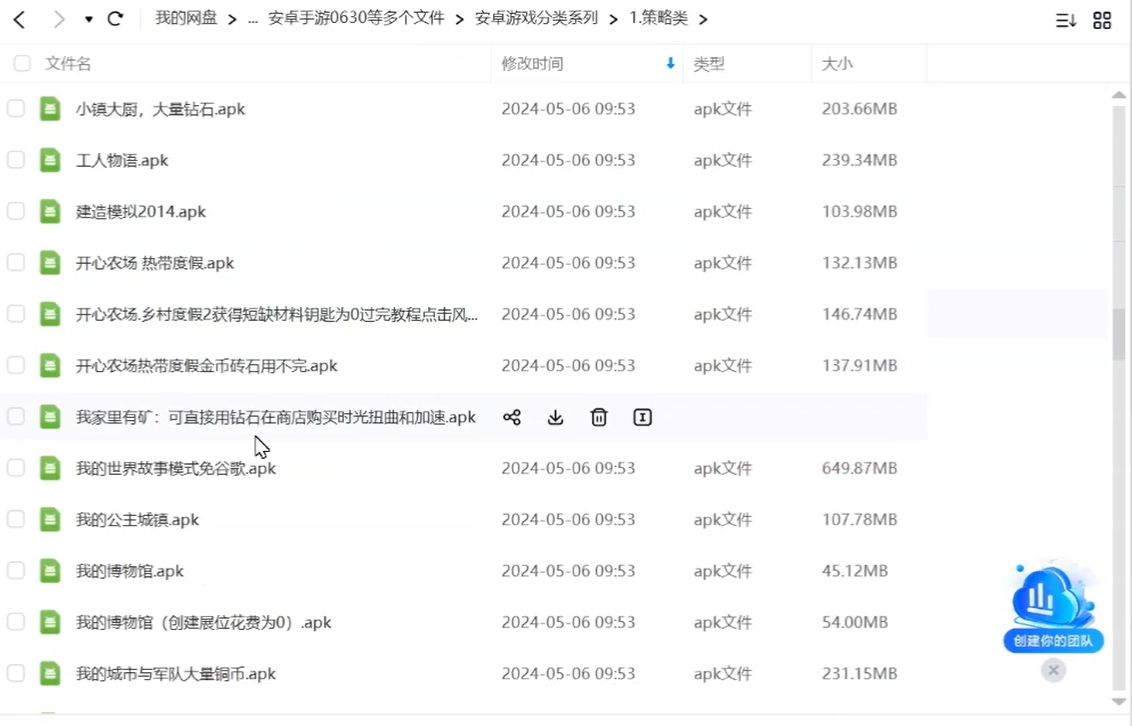Image resolution: width=1132 pixels, height=726 pixels.
Task: Click file icon of 开心农场 热带度假.apk
Action: click(x=50, y=263)
